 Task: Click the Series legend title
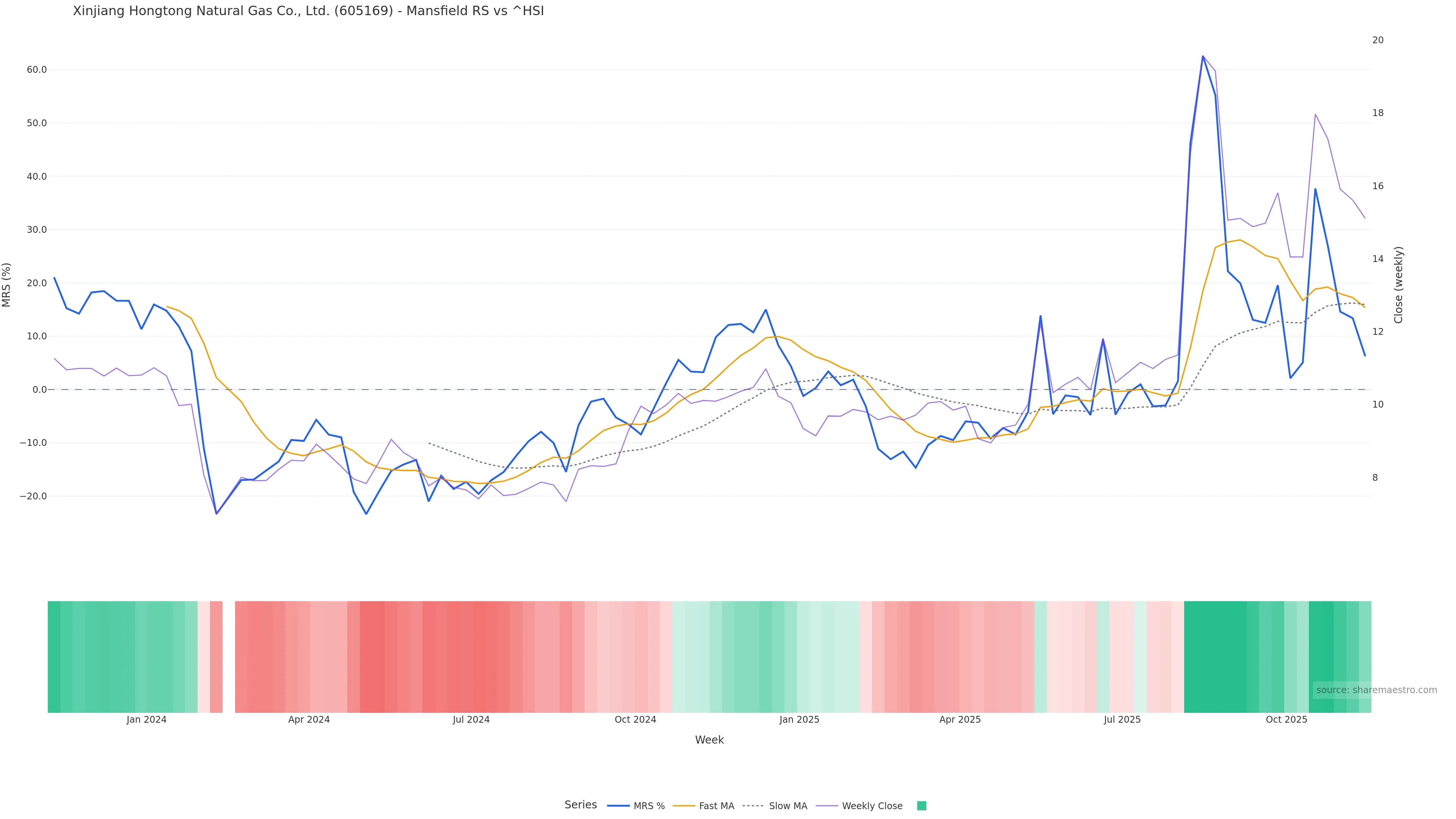coord(581,805)
